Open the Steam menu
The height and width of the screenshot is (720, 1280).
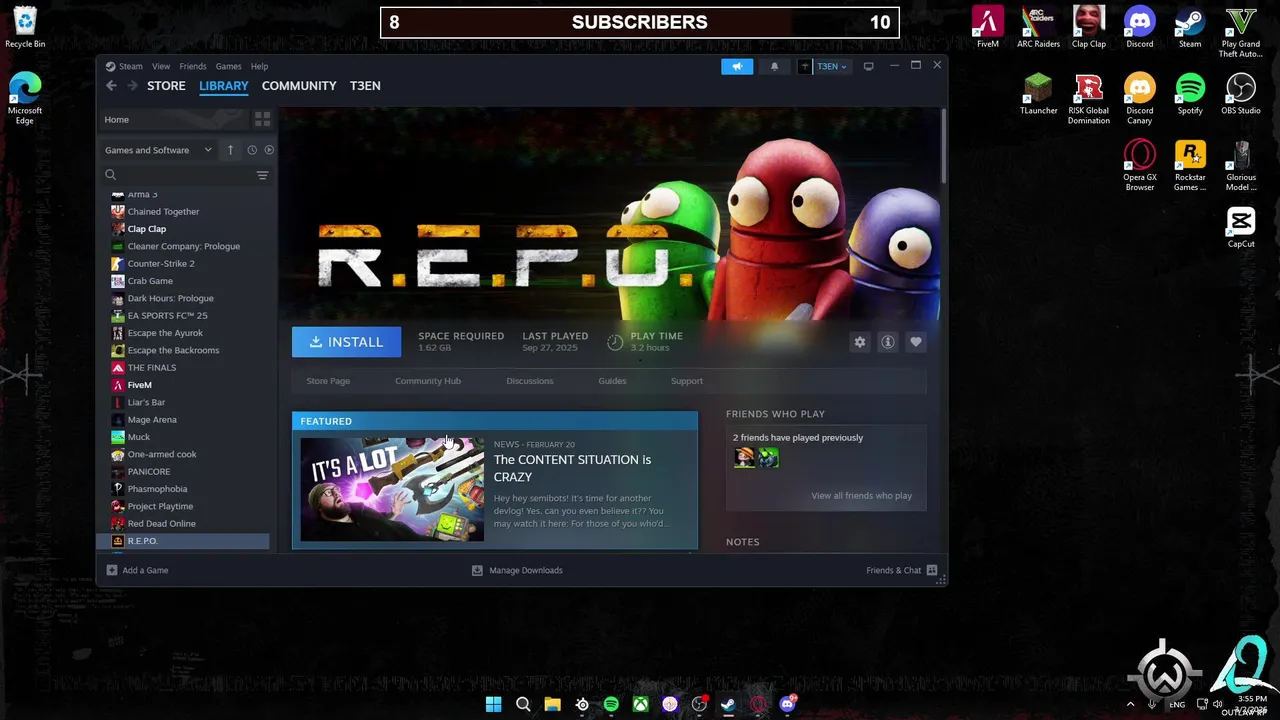pos(131,66)
